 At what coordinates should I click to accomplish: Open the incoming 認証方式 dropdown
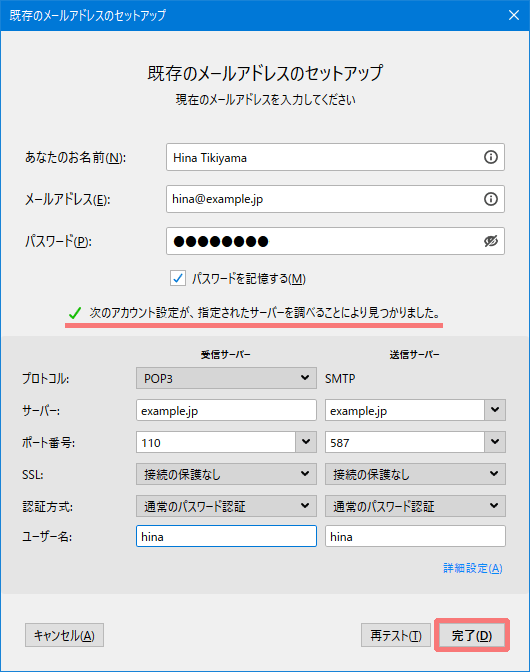click(x=226, y=506)
